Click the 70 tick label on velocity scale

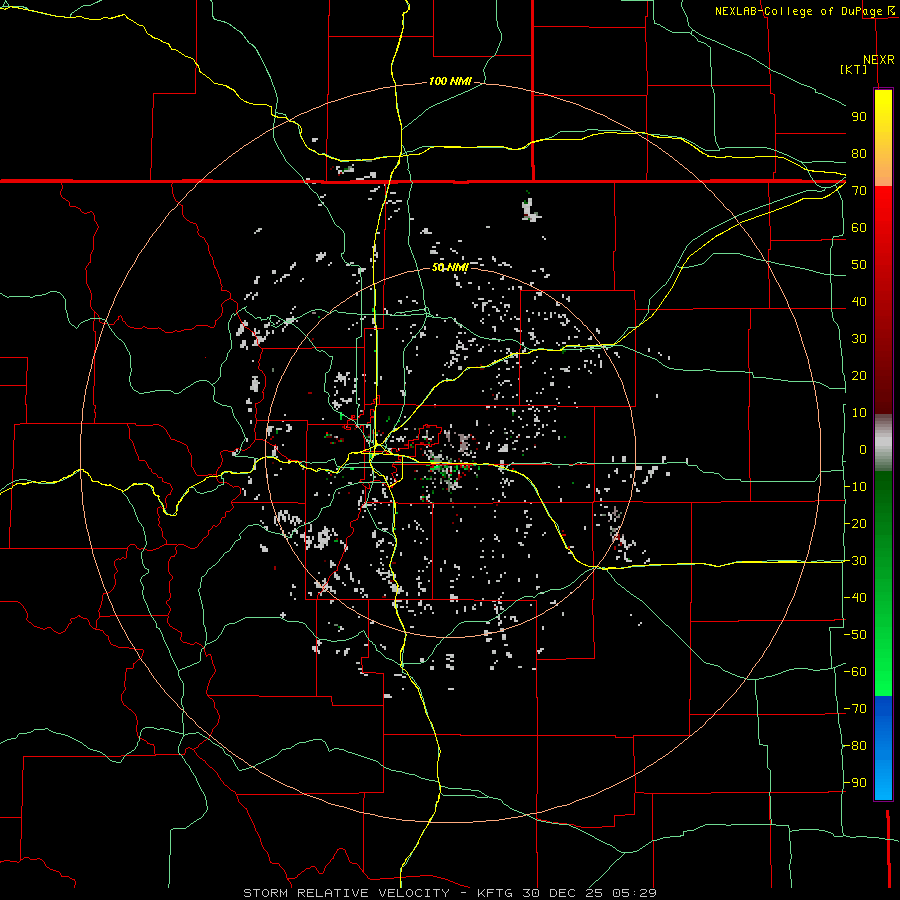(859, 191)
